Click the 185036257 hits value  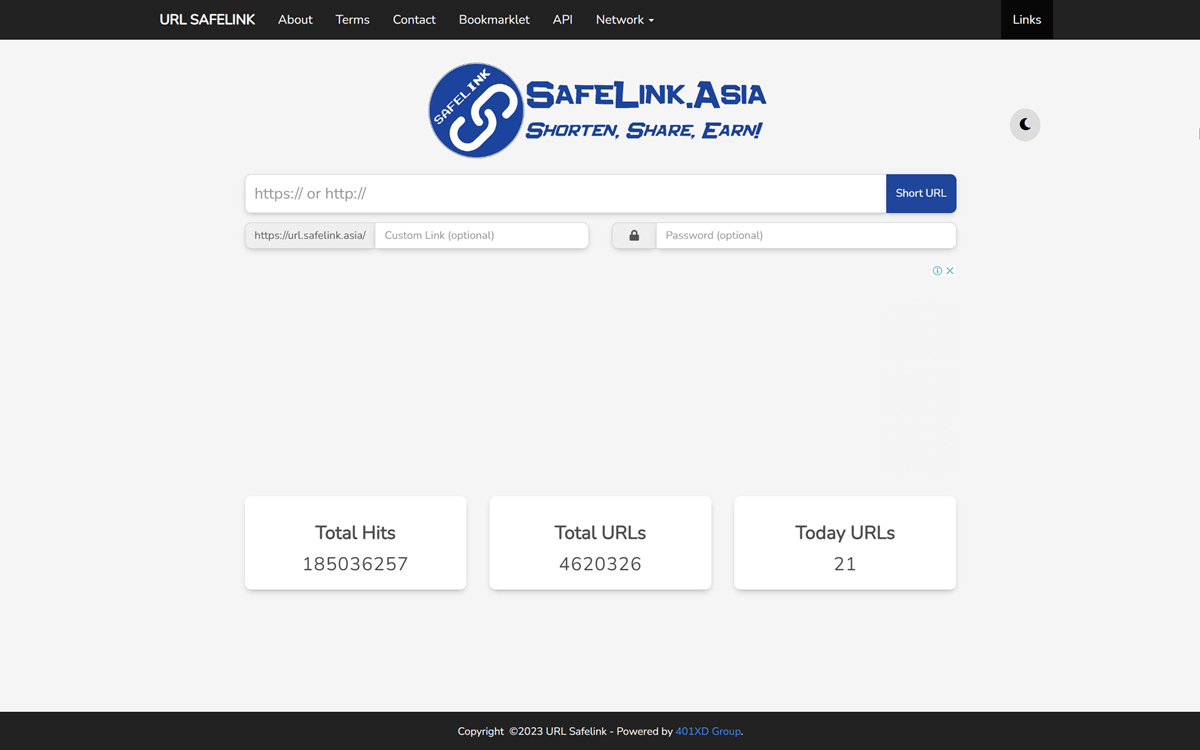pyautogui.click(x=355, y=564)
